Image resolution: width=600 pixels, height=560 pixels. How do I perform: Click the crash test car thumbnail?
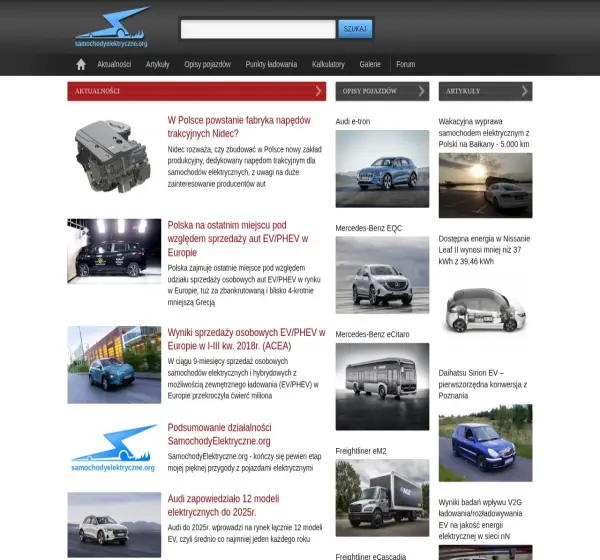(x=114, y=251)
